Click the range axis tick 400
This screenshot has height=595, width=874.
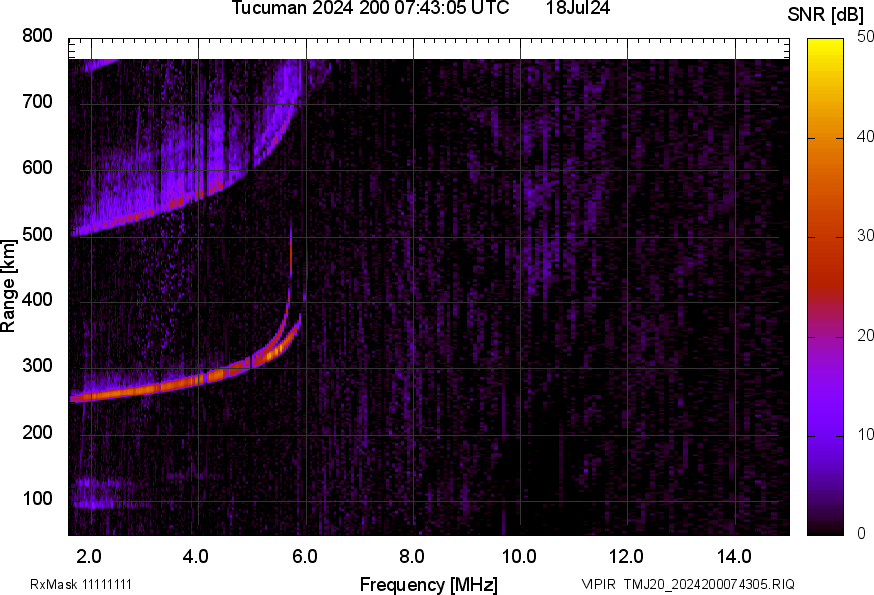(37, 300)
